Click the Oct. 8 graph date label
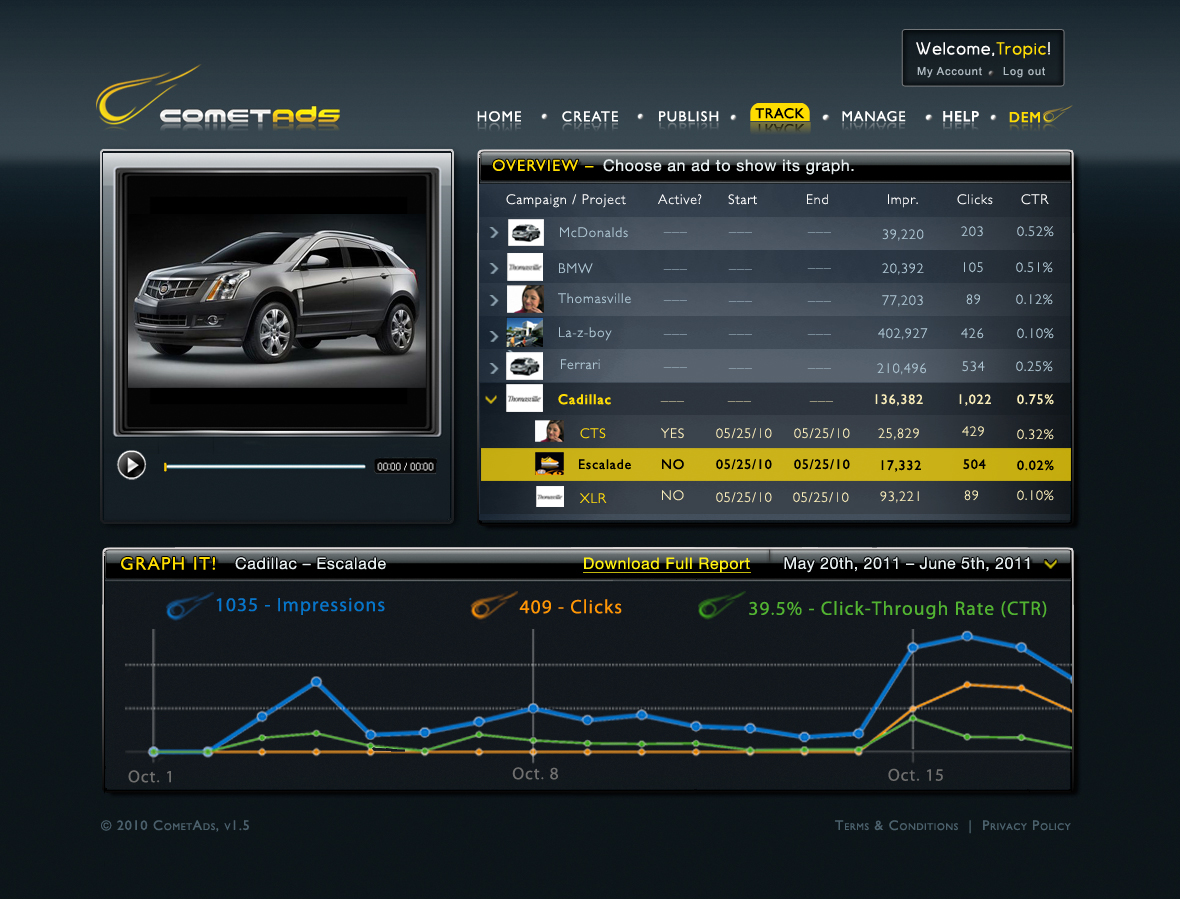This screenshot has height=900, width=1180. click(x=535, y=774)
